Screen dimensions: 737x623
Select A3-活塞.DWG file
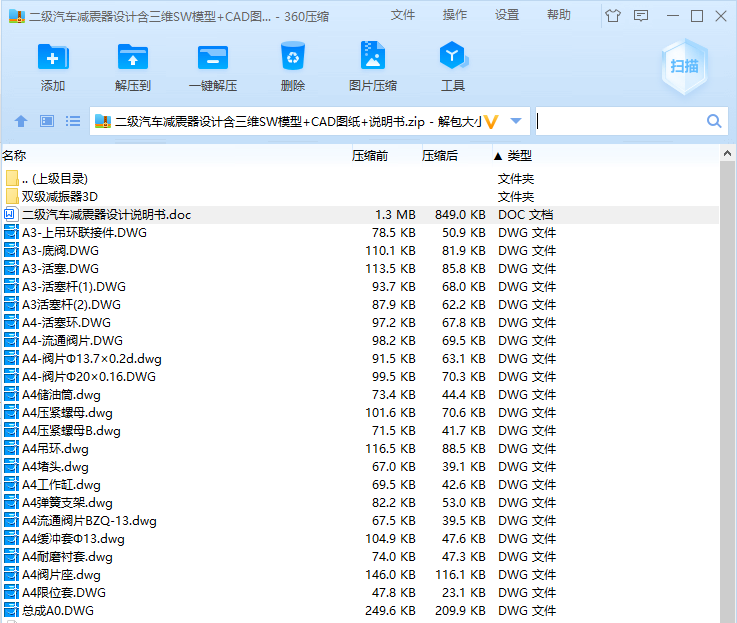coord(361,268)
